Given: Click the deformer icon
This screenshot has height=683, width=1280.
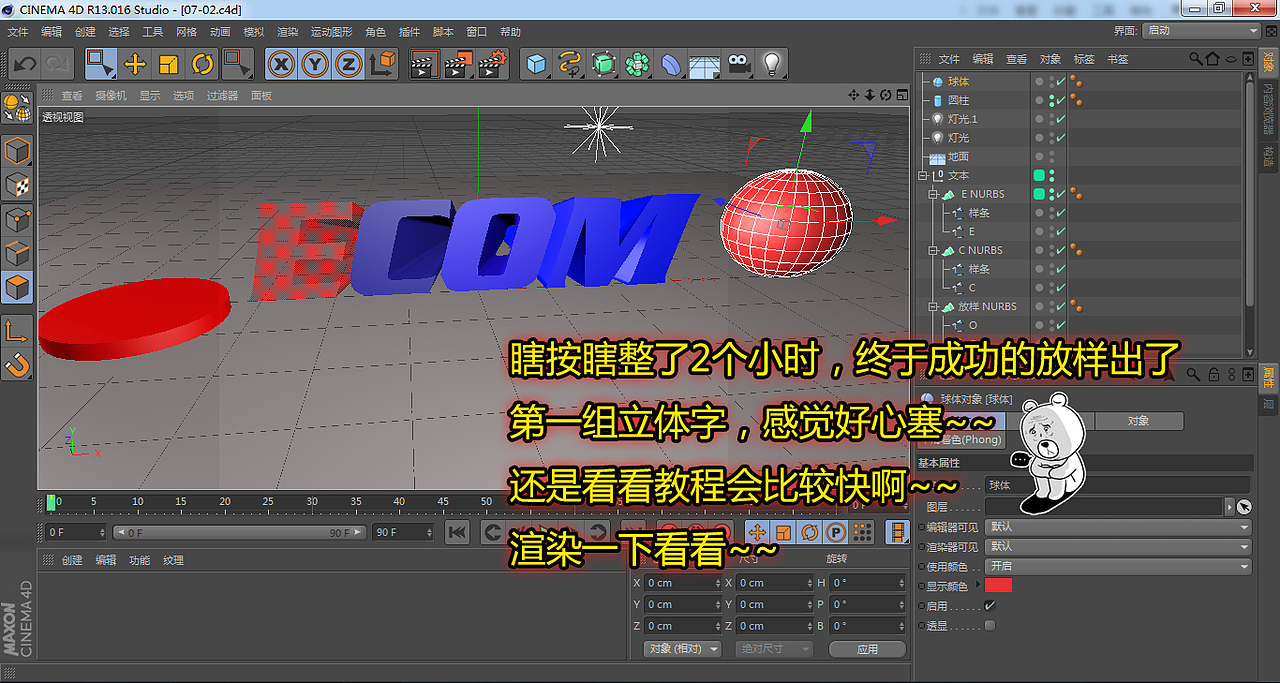Looking at the screenshot, I should (671, 65).
